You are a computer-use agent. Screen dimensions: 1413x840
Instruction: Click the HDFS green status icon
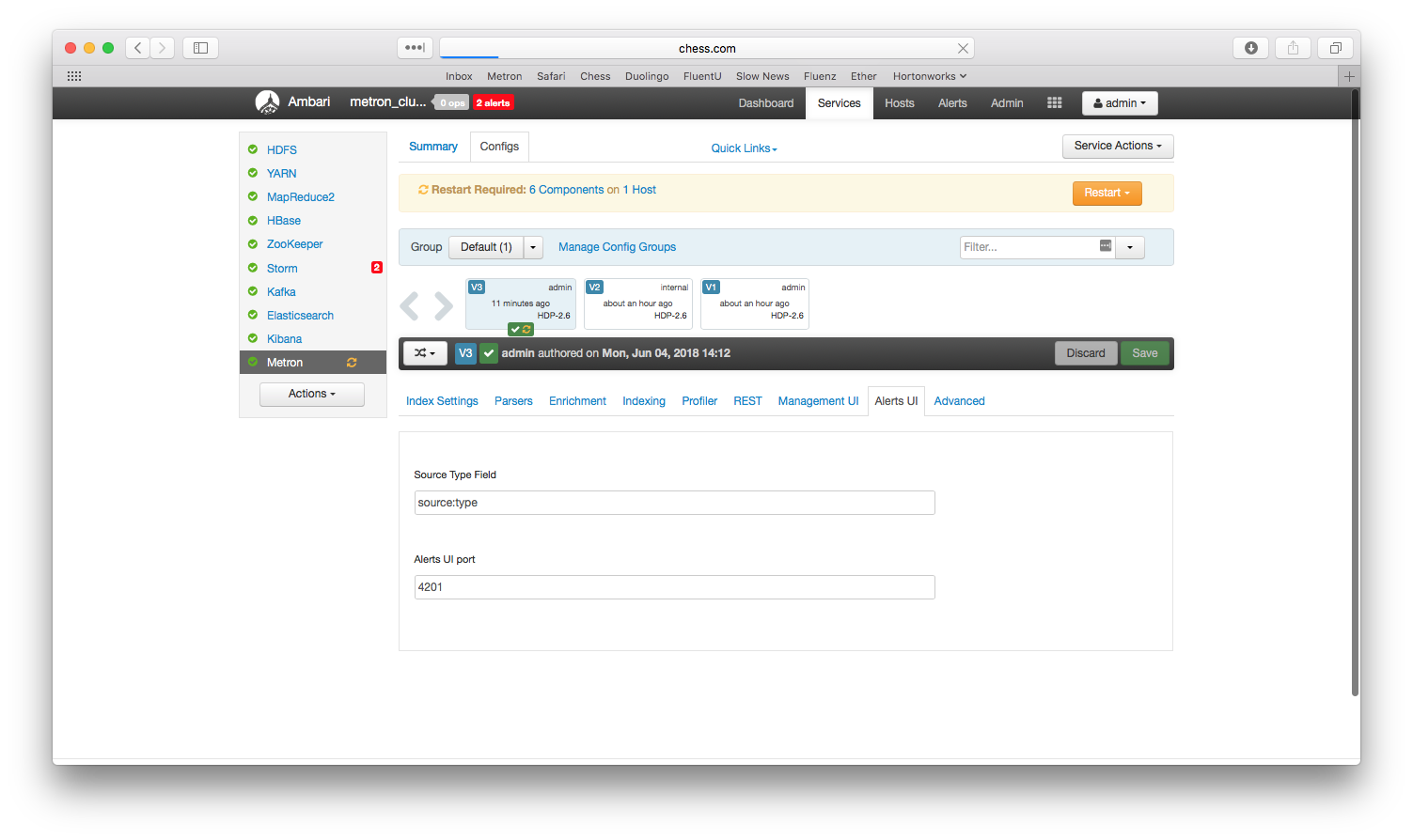[253, 149]
